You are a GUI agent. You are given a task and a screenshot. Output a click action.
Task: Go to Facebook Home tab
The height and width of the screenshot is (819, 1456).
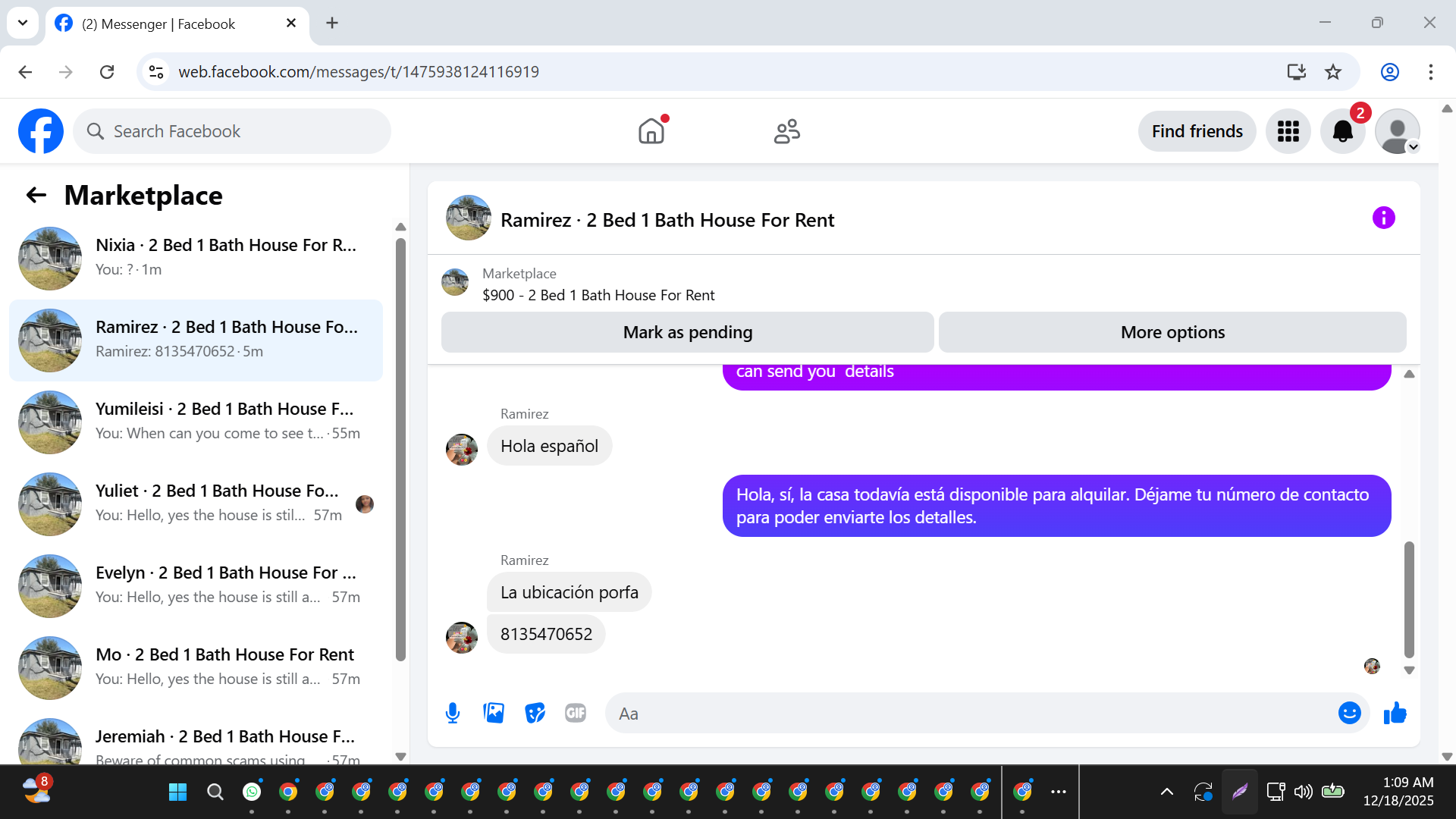(651, 132)
